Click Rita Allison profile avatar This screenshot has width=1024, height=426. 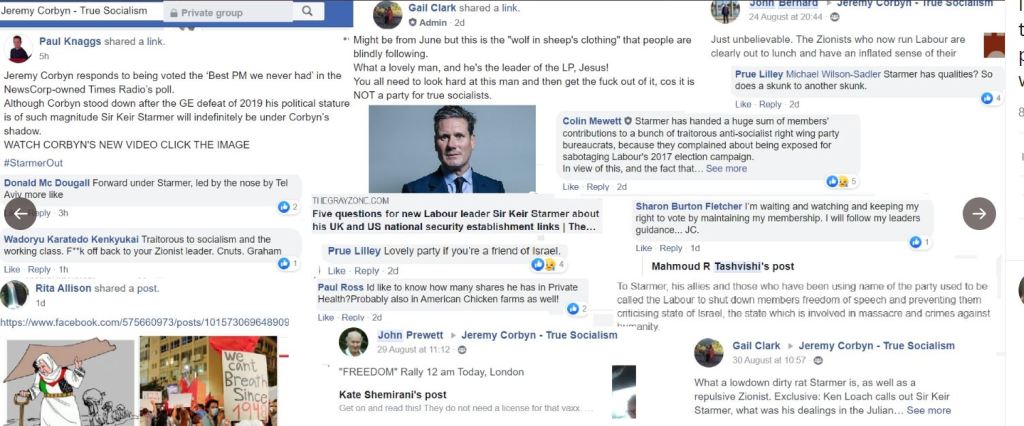pyautogui.click(x=15, y=293)
